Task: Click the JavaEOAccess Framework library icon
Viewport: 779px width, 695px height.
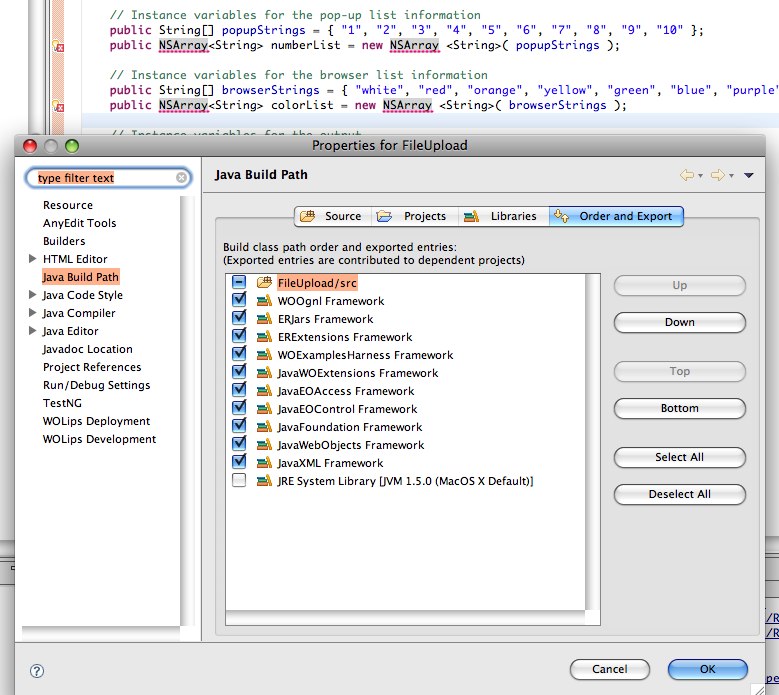Action: (x=264, y=391)
